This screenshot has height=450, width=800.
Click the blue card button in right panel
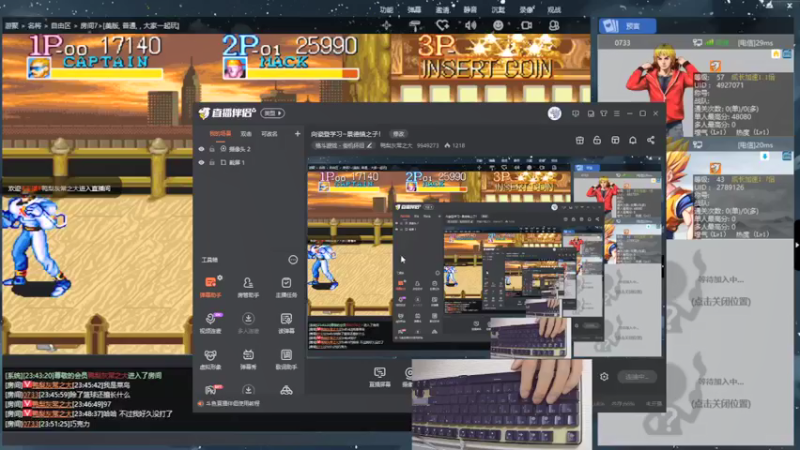pos(628,26)
